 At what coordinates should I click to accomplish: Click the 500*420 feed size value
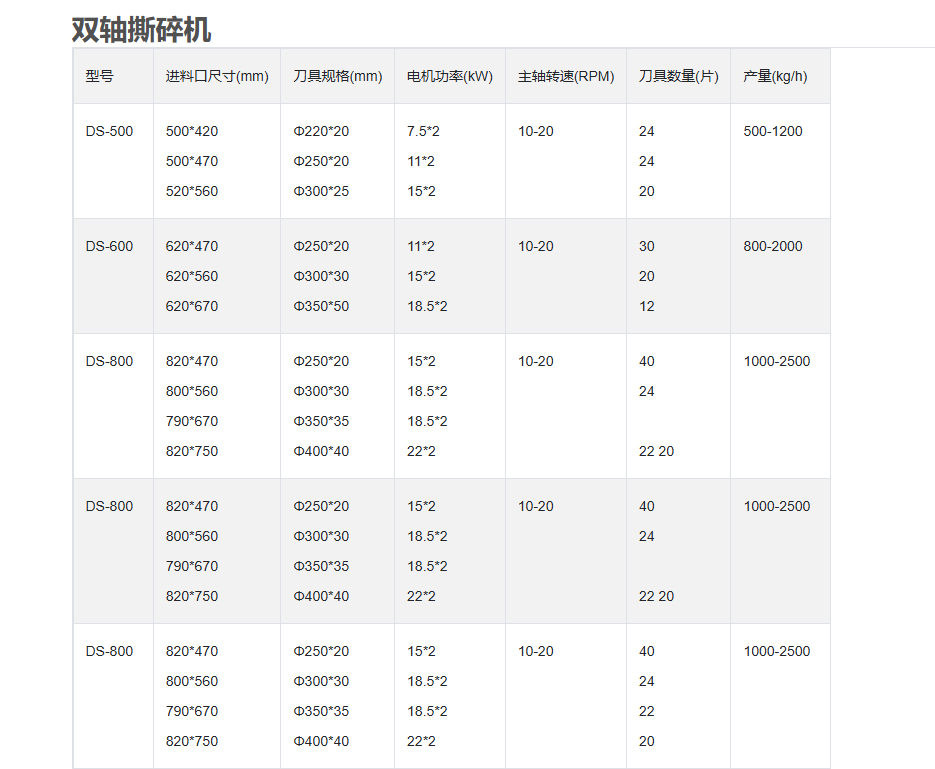191,131
